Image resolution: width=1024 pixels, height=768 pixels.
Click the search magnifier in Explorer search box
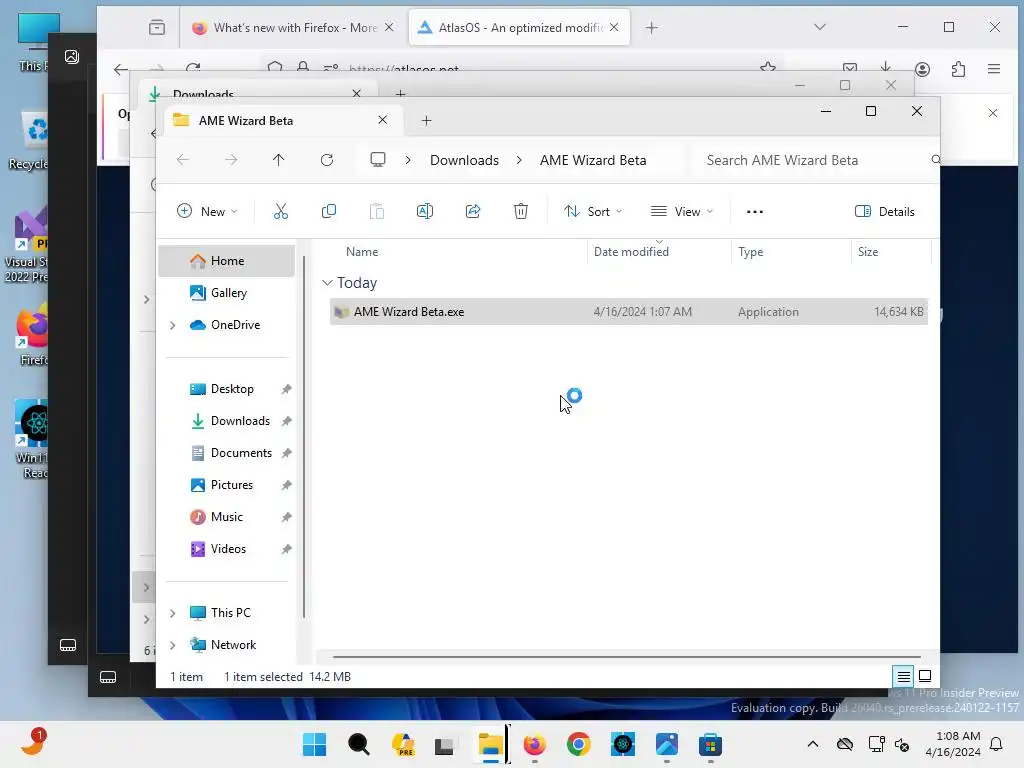pos(935,160)
